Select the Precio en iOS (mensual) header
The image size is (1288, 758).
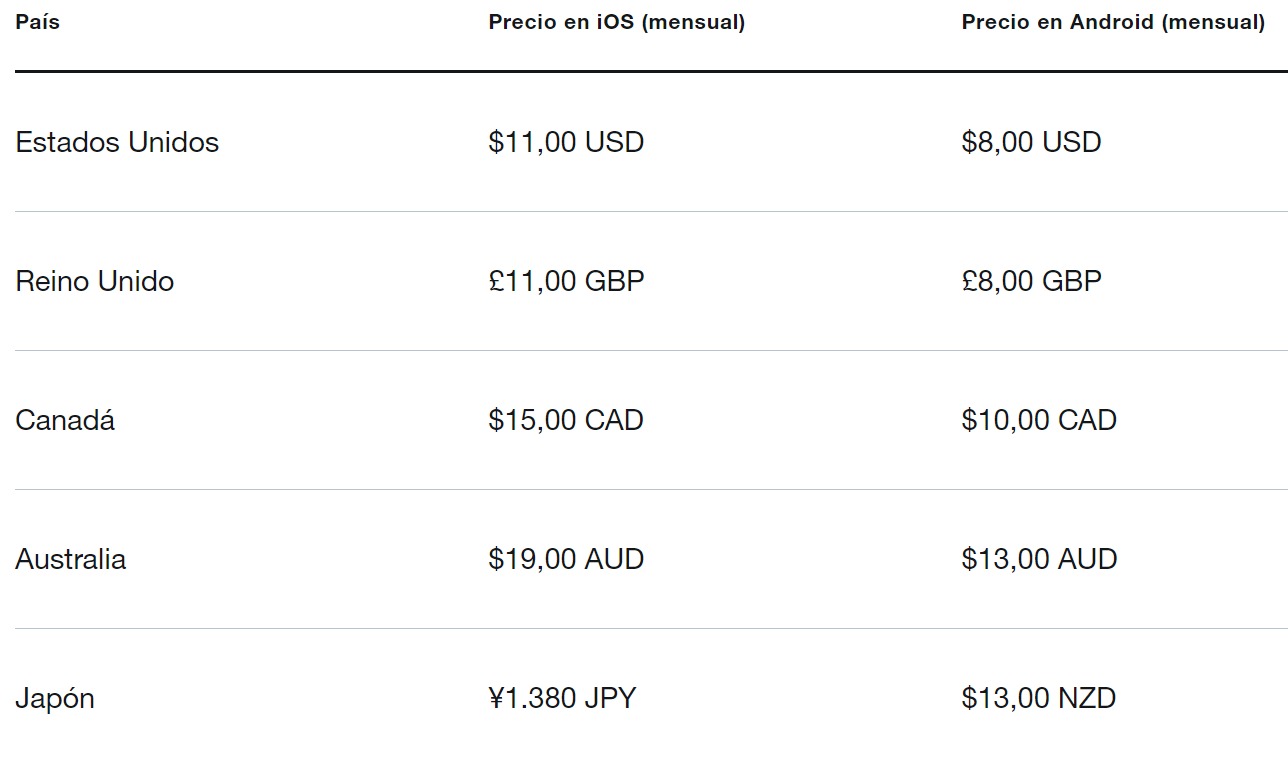click(x=617, y=22)
